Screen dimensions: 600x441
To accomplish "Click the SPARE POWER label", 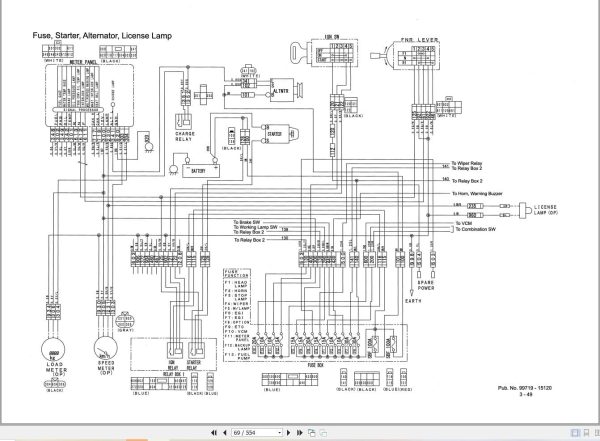I will (x=426, y=285).
